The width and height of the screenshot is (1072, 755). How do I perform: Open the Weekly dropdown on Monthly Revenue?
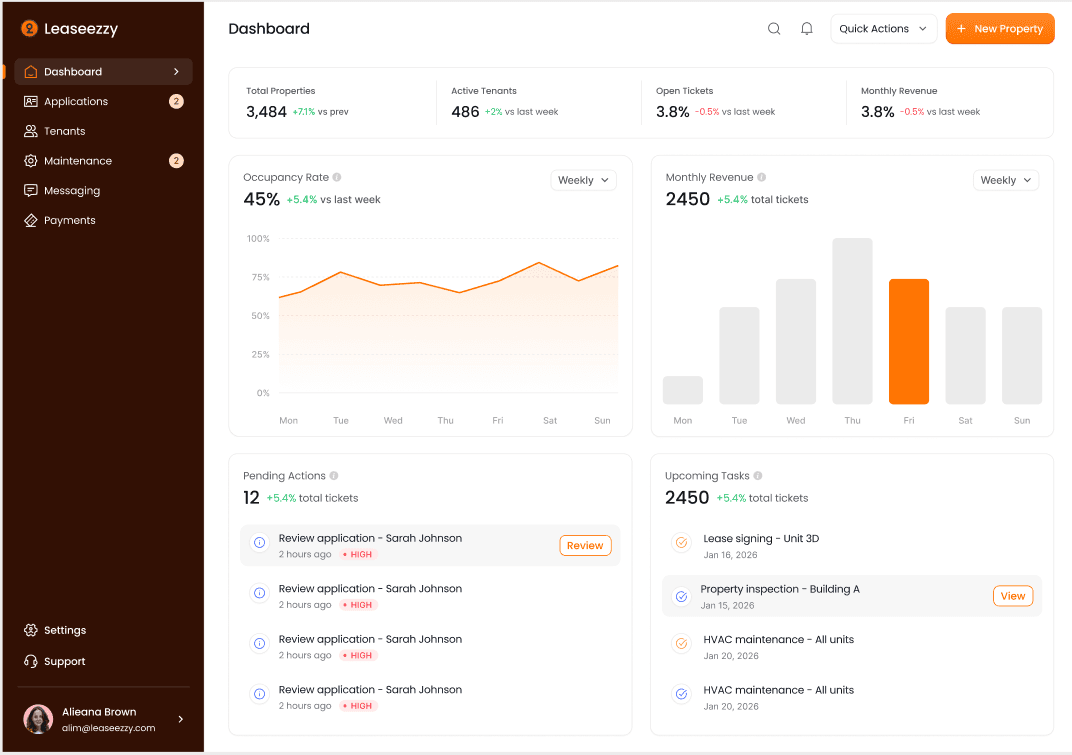pyautogui.click(x=1006, y=180)
